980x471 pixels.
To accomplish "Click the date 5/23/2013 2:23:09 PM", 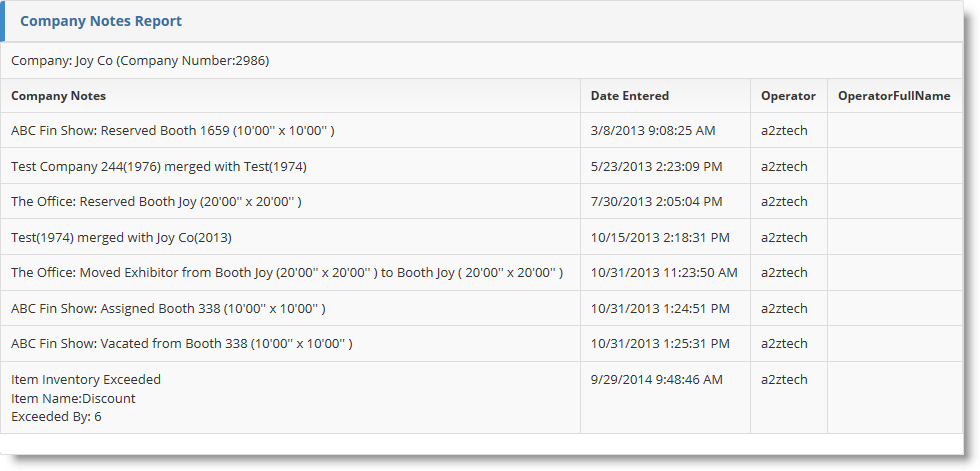I will coord(657,166).
